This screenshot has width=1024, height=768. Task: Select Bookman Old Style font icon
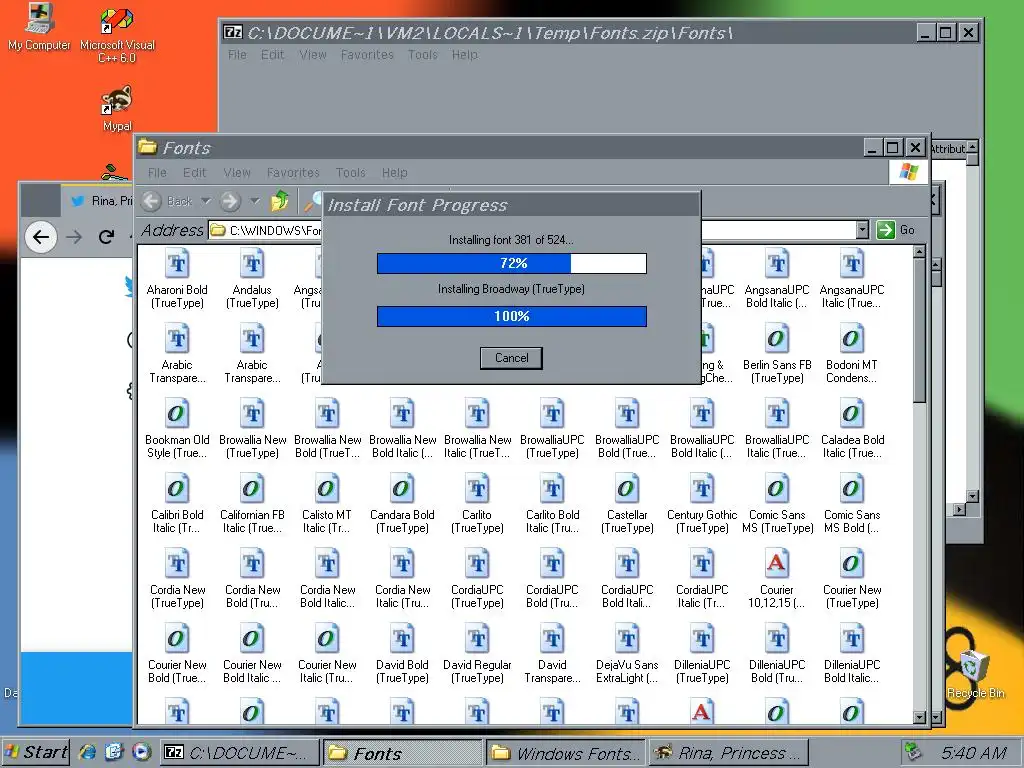click(177, 413)
